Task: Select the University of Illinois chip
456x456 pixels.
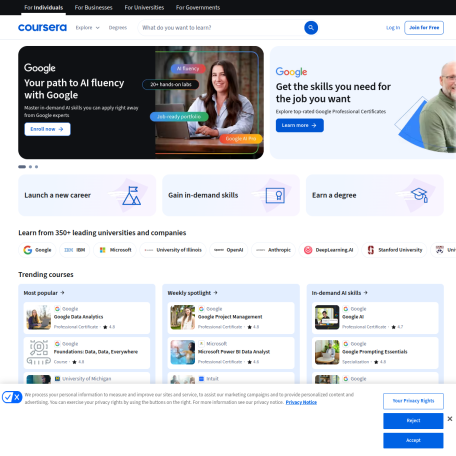Action: coord(173,250)
